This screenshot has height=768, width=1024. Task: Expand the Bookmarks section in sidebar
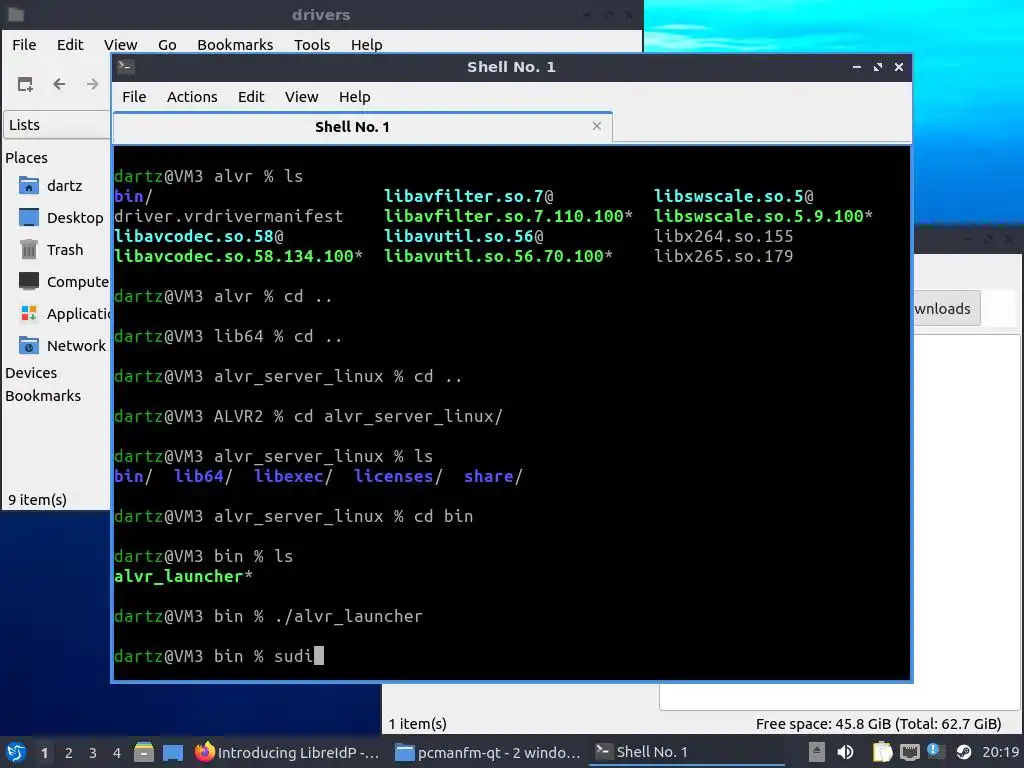coord(43,396)
